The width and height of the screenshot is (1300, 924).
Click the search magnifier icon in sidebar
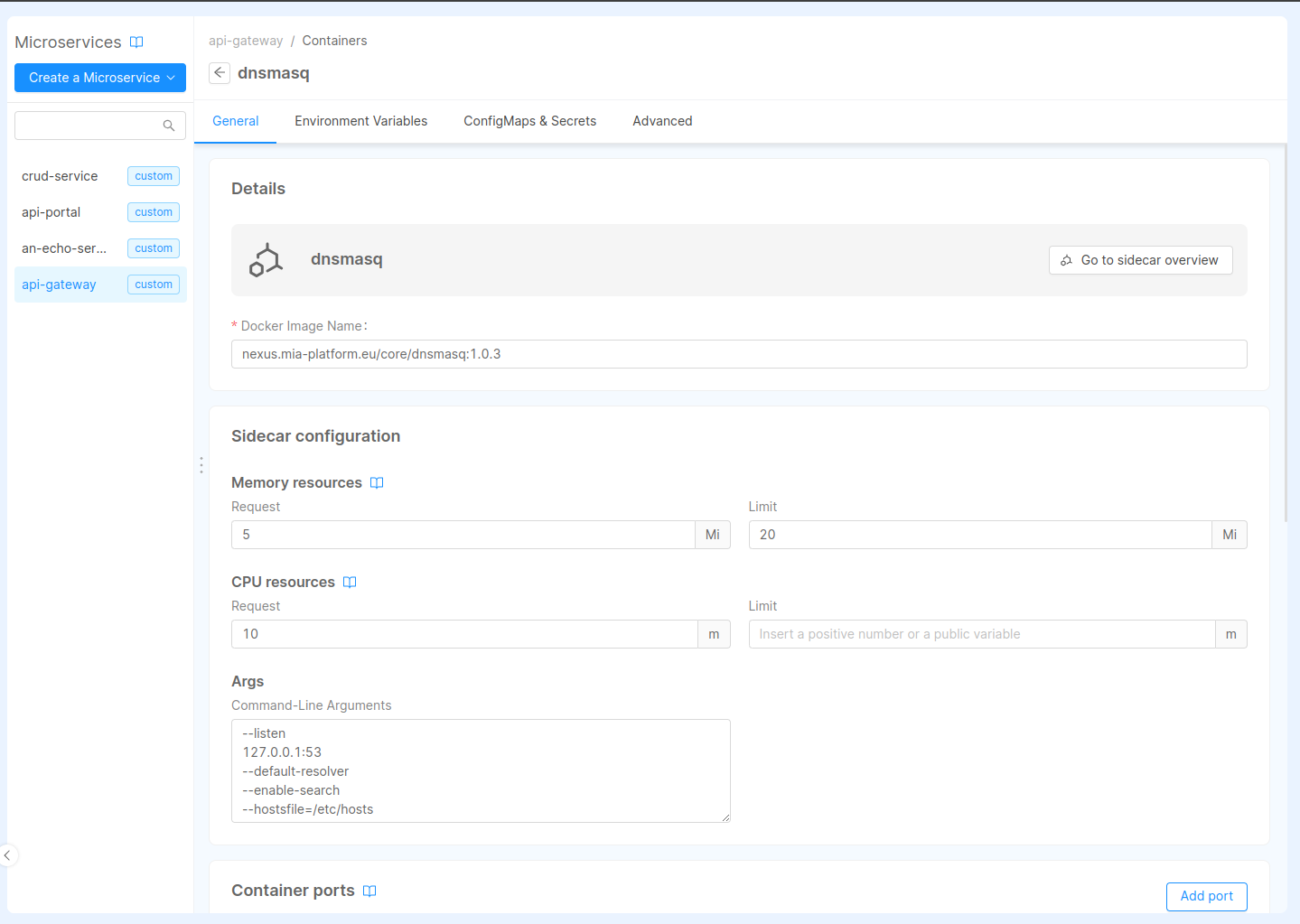point(169,126)
